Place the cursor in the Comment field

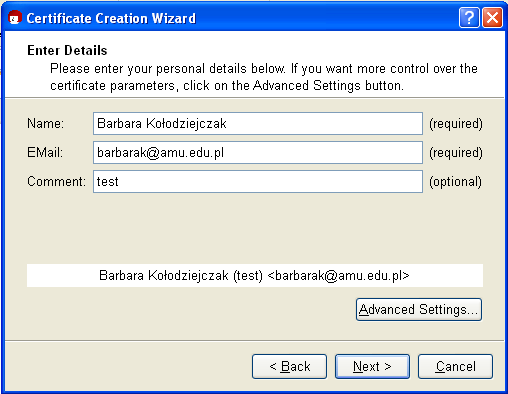(x=258, y=182)
